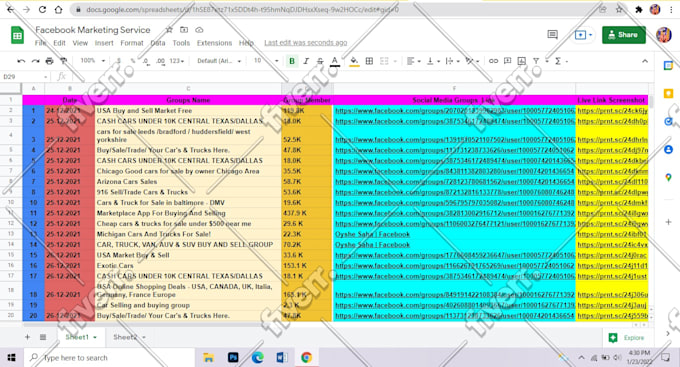Switch to the Sheet2 tab
The width and height of the screenshot is (680, 367).
pyautogui.click(x=125, y=337)
